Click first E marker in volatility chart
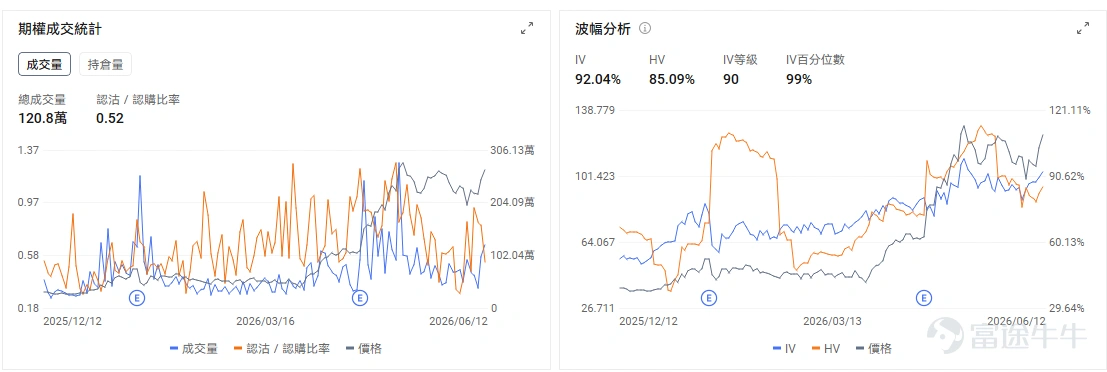This screenshot has width=1107, height=372. click(x=709, y=298)
